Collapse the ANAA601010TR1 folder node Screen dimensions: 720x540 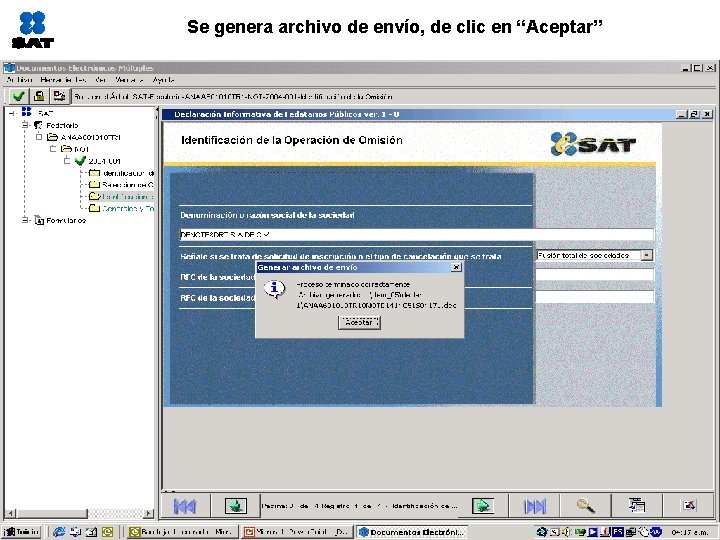point(39,137)
